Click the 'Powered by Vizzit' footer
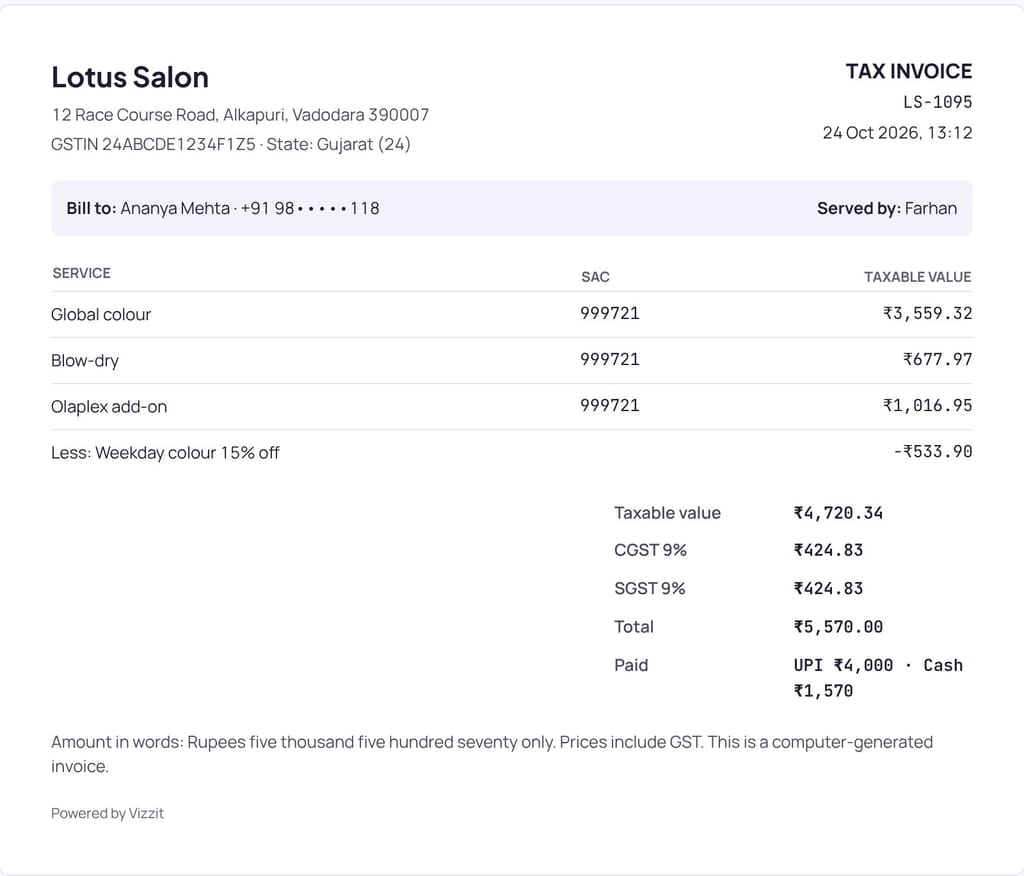Image resolution: width=1024 pixels, height=876 pixels. click(x=108, y=813)
